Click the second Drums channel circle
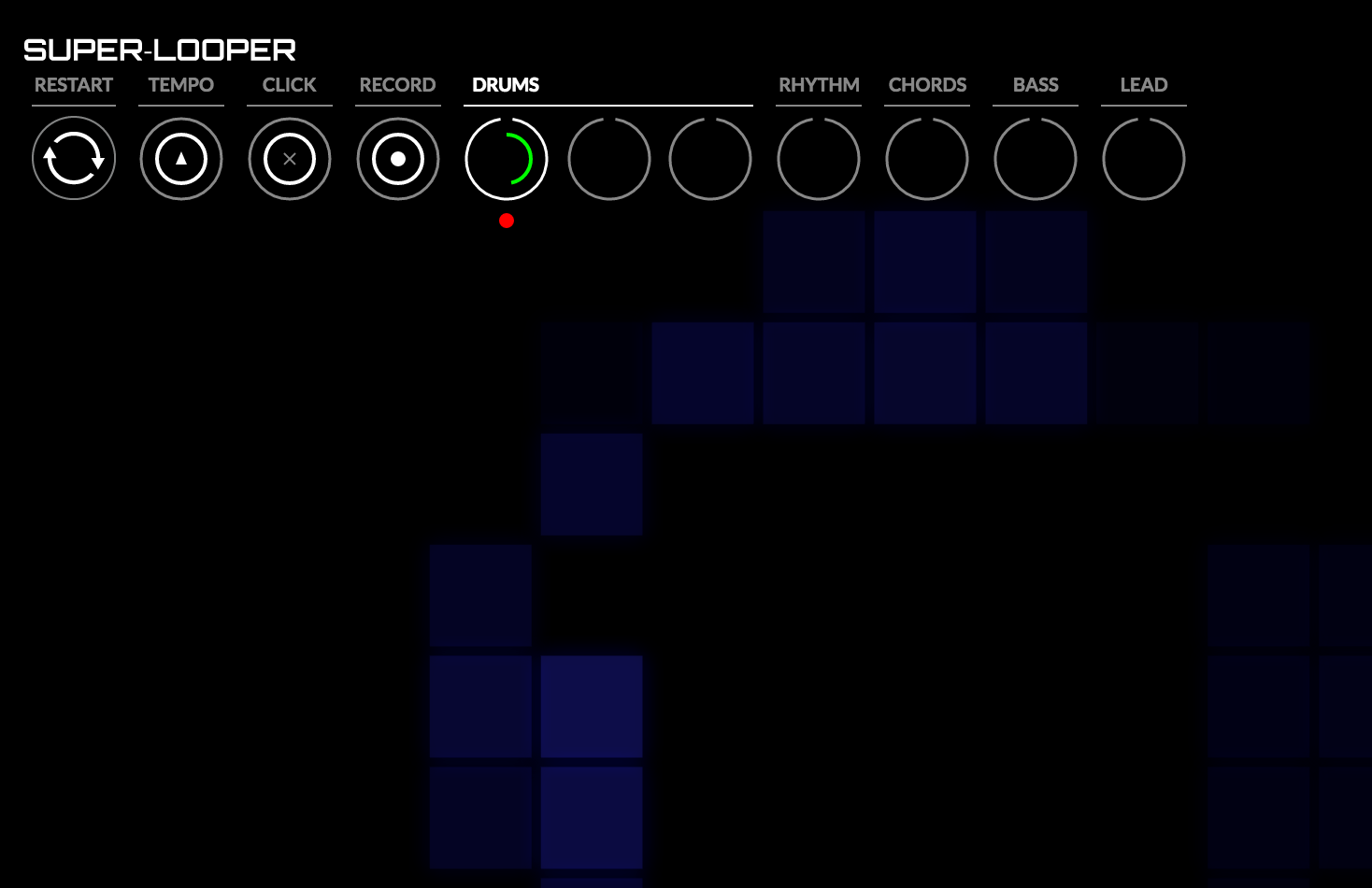1372x888 pixels. click(609, 159)
